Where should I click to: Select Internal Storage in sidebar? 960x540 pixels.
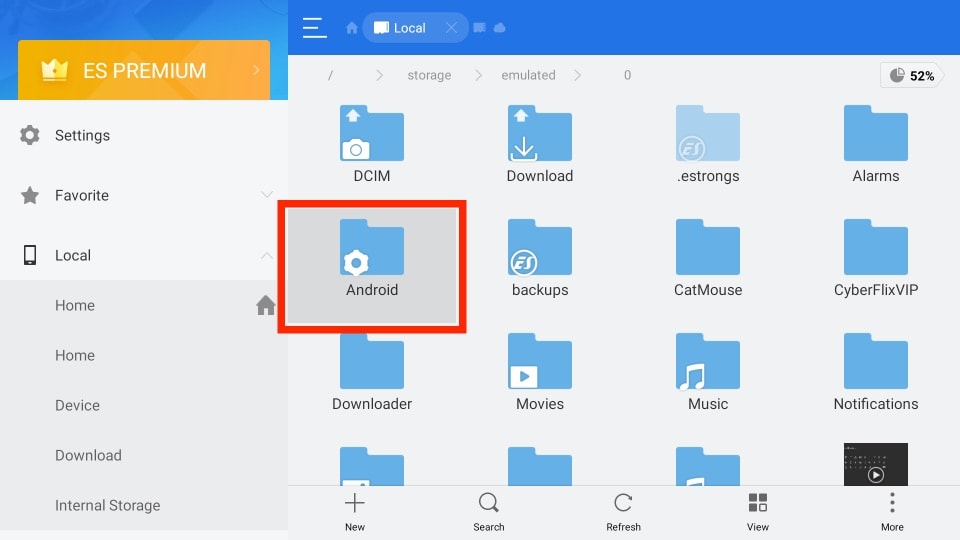(x=107, y=505)
